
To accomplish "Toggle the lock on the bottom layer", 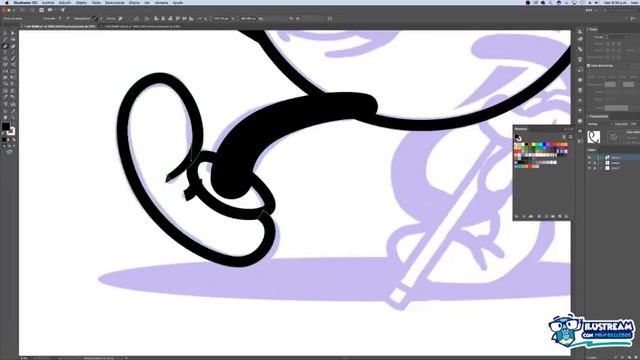I will coord(595,168).
